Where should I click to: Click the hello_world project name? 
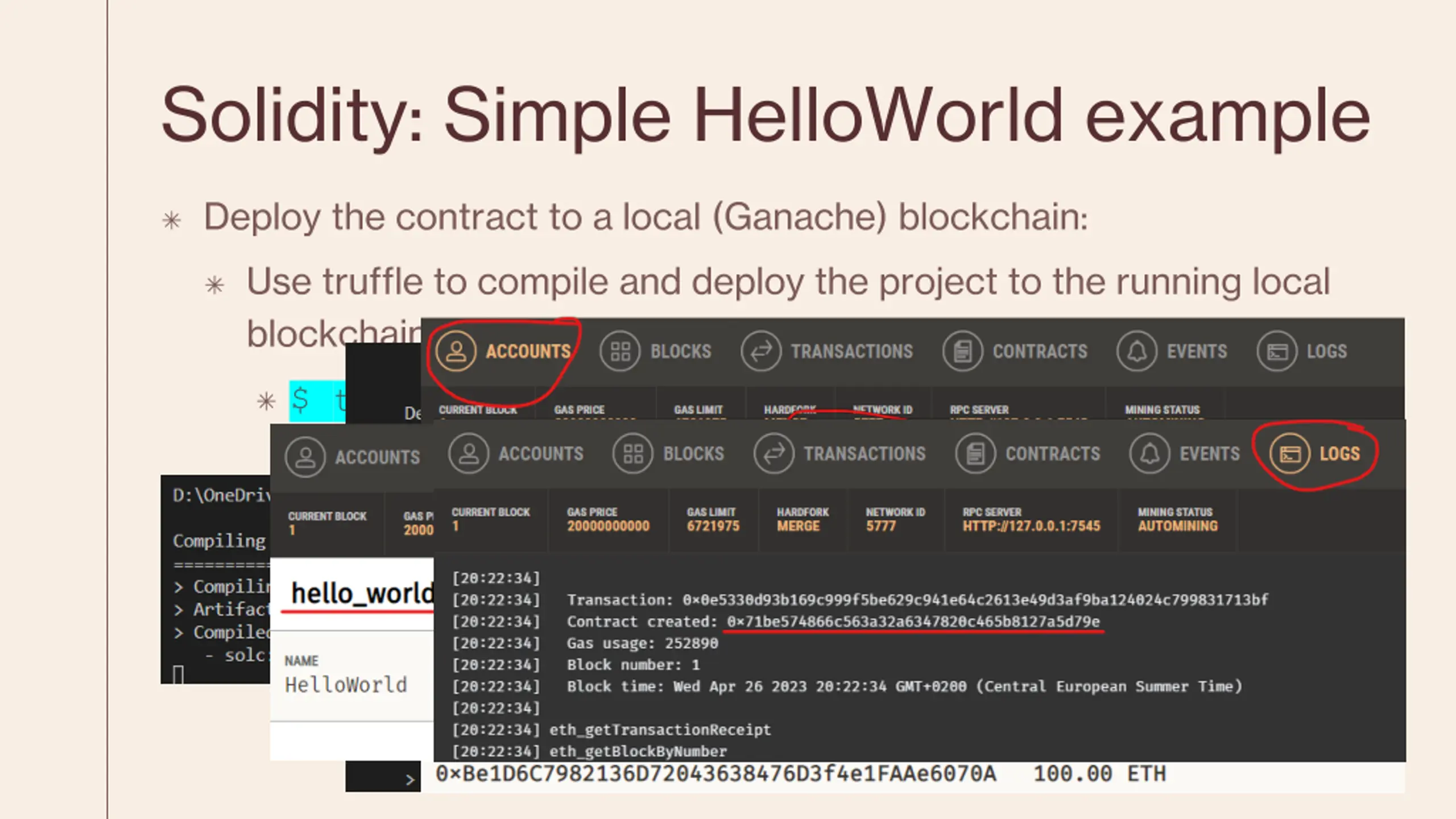(362, 594)
